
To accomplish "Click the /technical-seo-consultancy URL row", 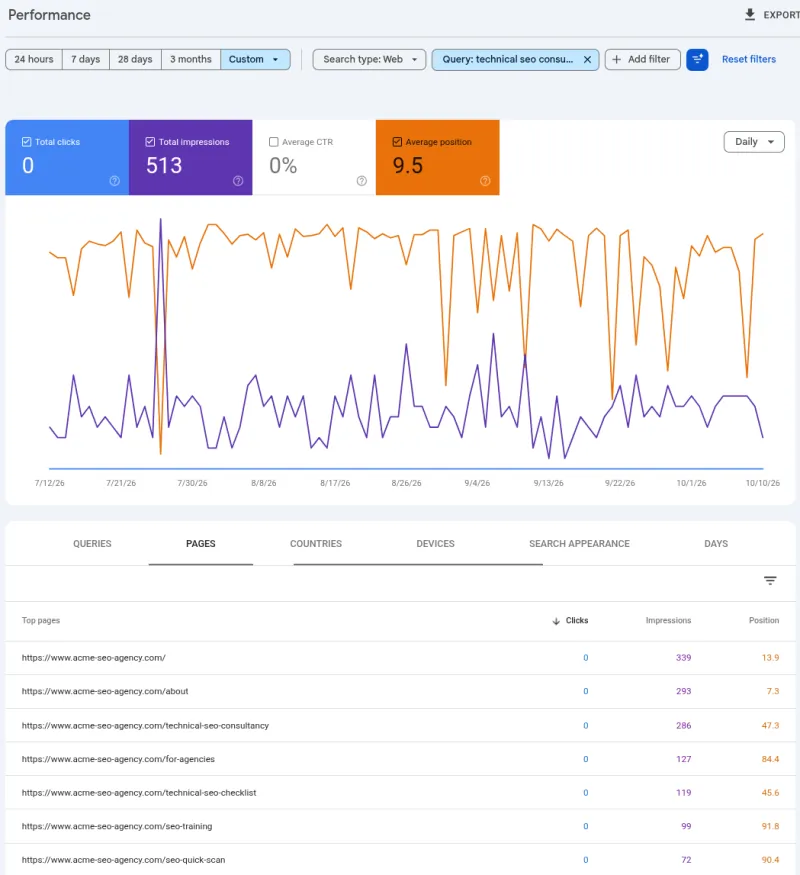I will (x=400, y=725).
